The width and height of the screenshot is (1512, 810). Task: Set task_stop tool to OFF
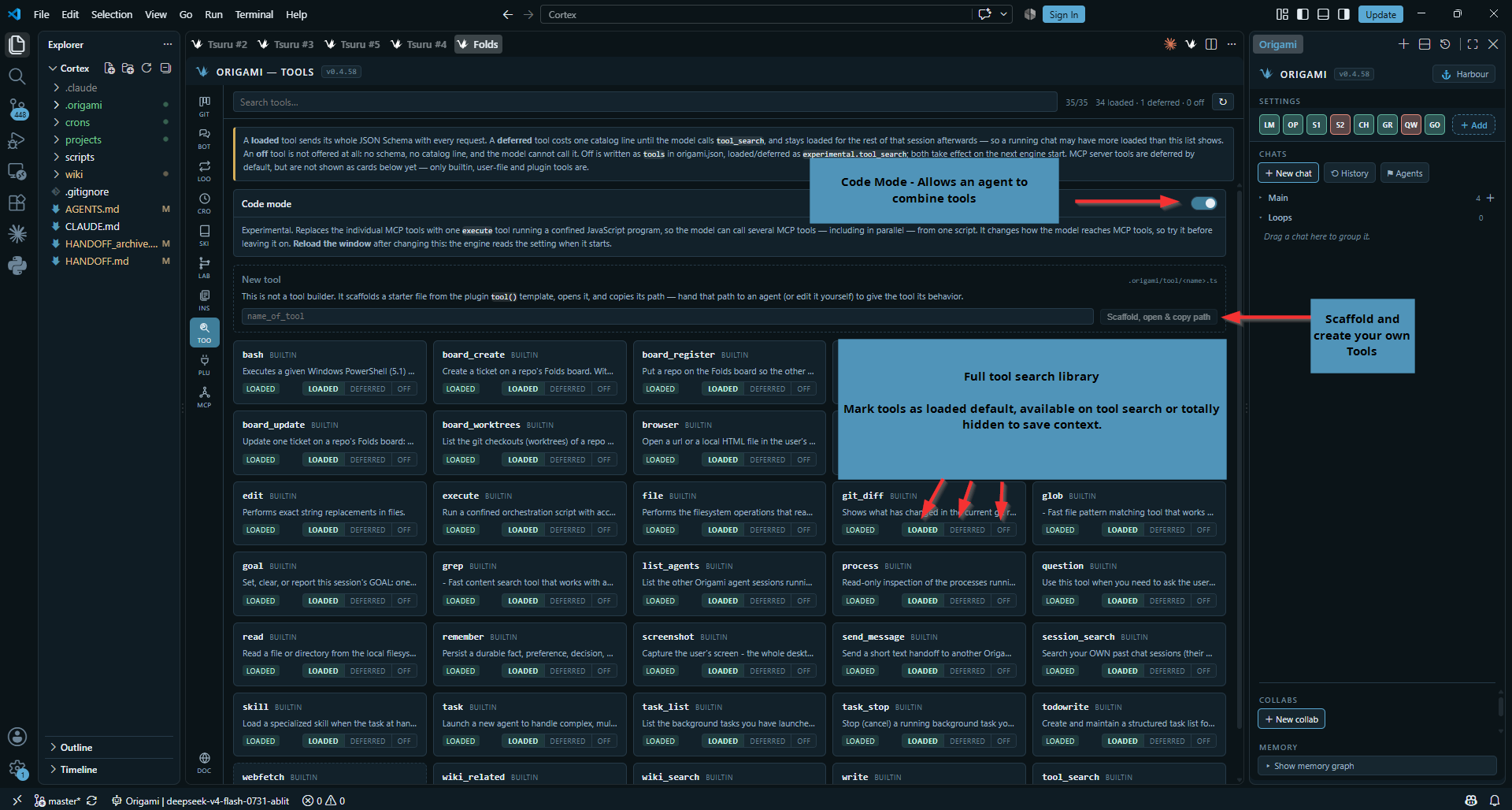pos(1003,741)
